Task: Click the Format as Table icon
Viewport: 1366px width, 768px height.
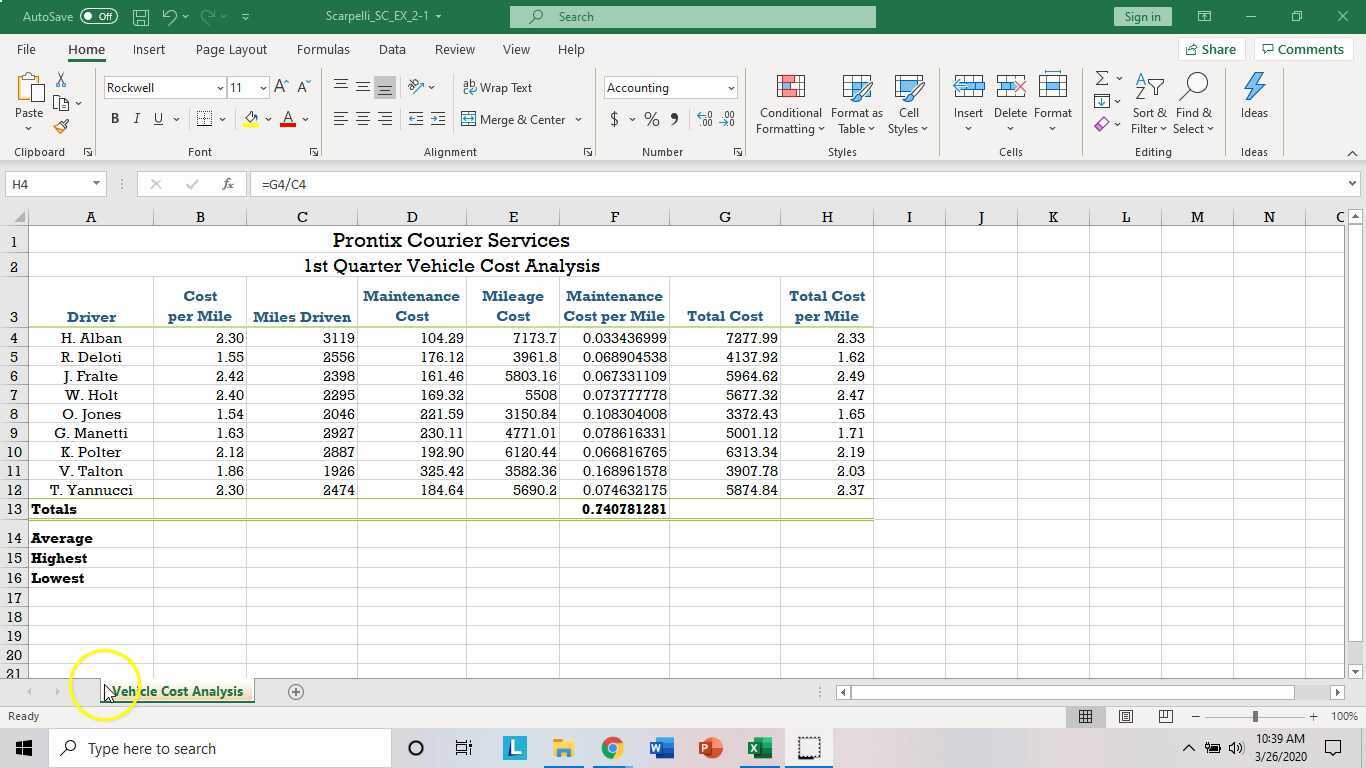Action: point(855,103)
